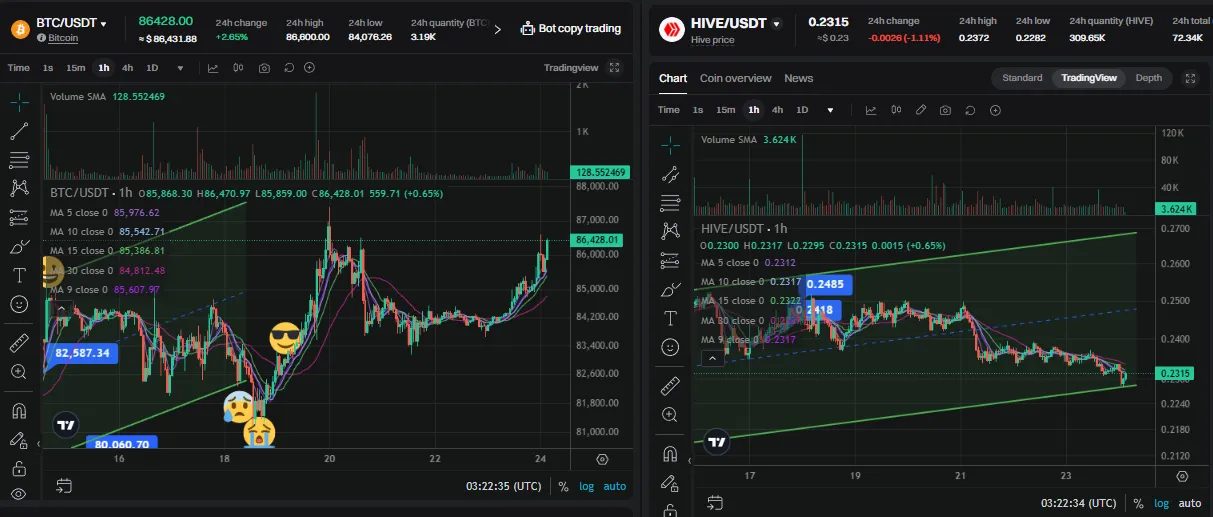Select TradingView mode in HIVE panel
The width and height of the screenshot is (1213, 517).
(x=1089, y=78)
